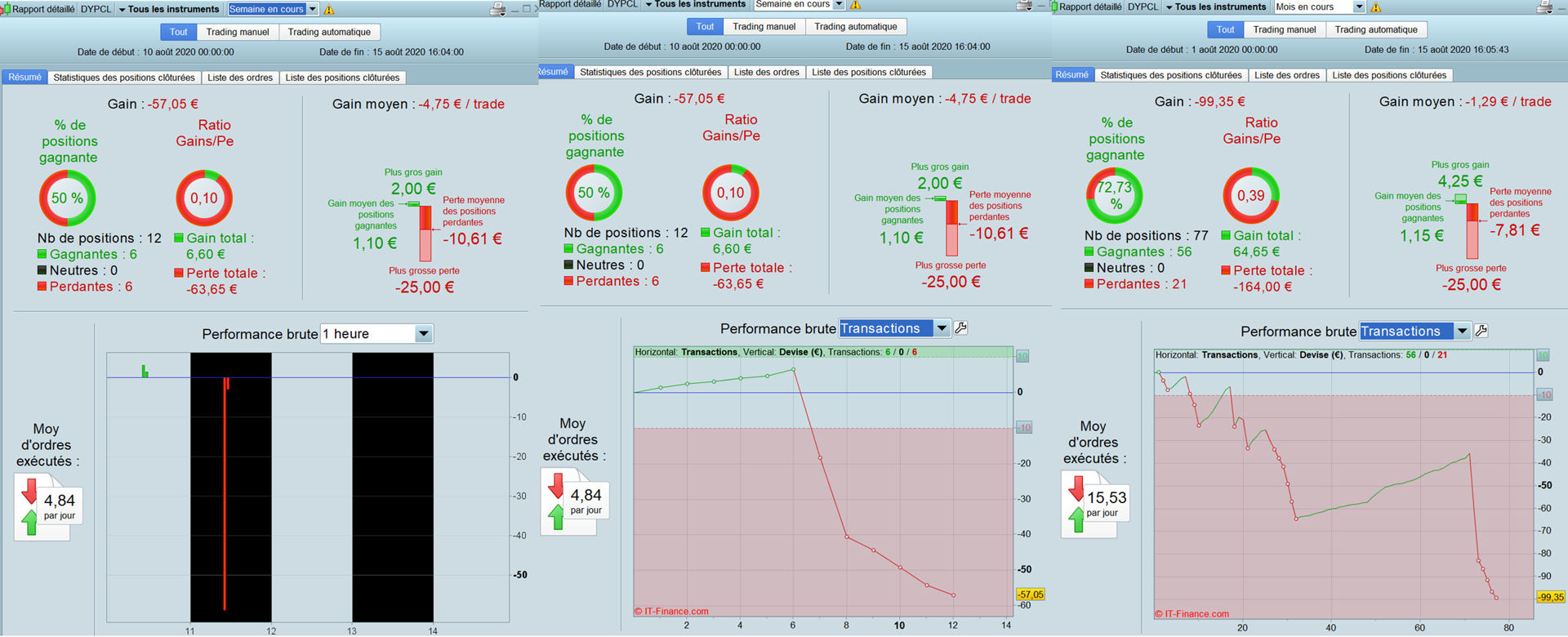This screenshot has height=637, width=1568.
Task: Click the printer icon in the left window
Action: coord(498,10)
